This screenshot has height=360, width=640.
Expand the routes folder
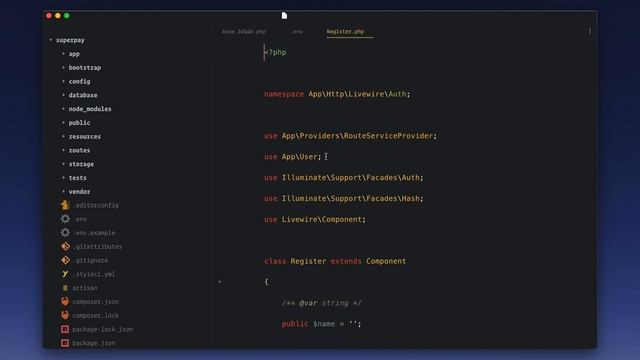(63, 150)
